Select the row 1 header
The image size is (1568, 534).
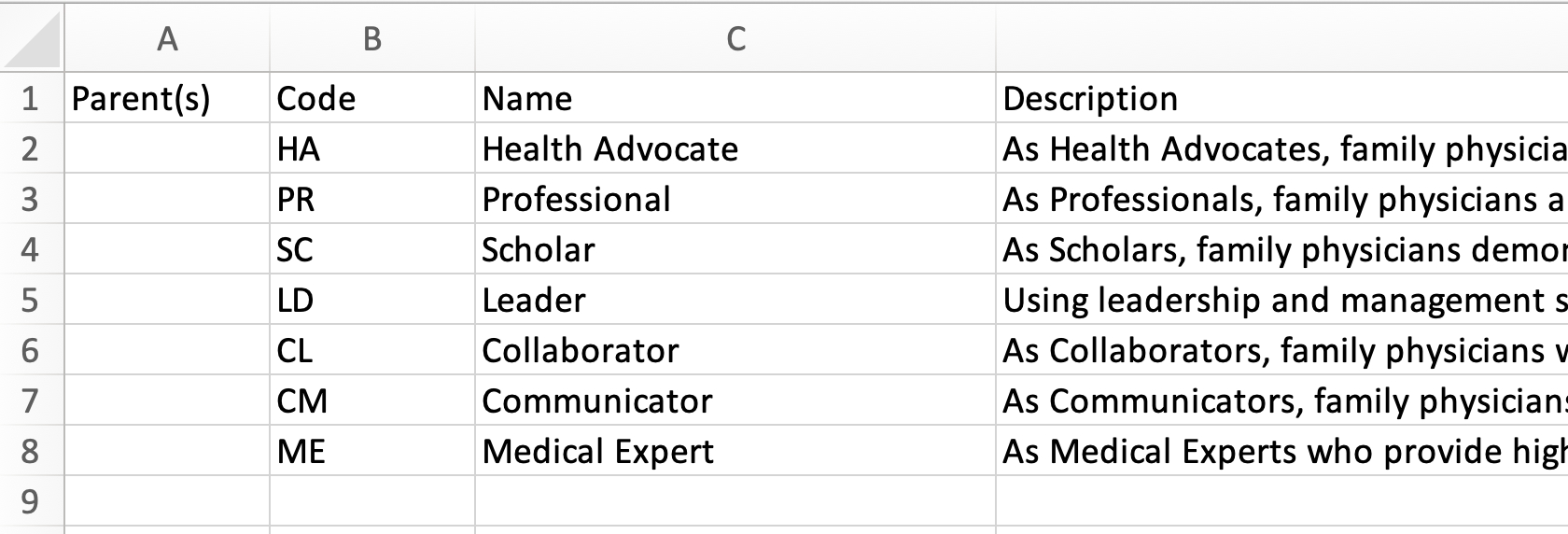(31, 98)
